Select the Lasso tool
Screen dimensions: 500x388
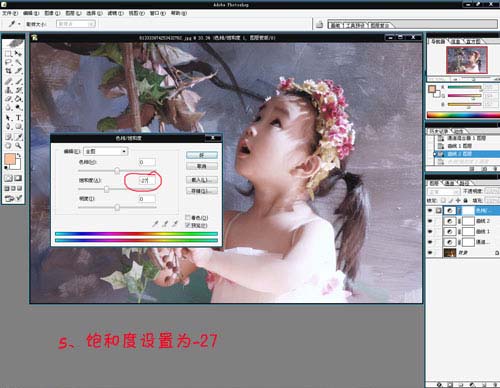[x=8, y=62]
